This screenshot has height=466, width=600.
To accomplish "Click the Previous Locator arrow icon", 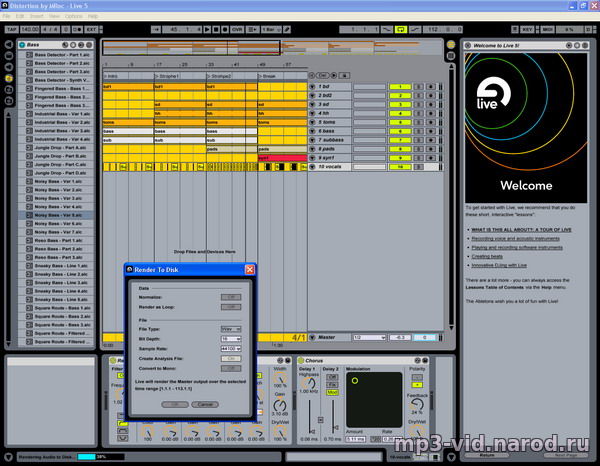I will (x=312, y=75).
